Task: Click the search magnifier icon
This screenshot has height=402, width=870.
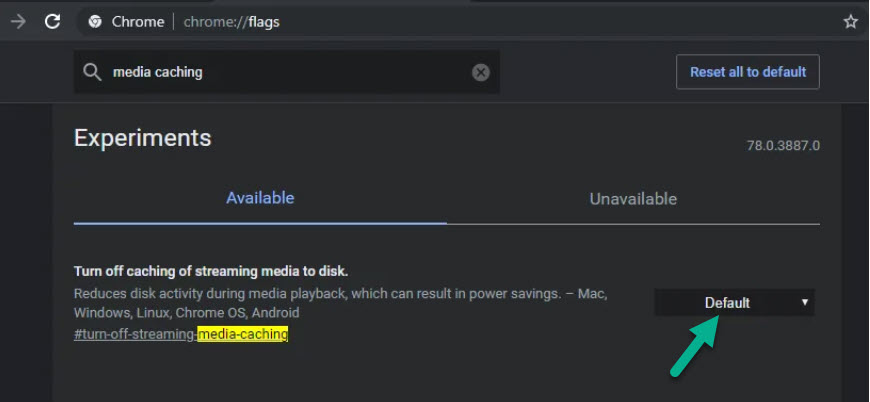Action: click(92, 72)
